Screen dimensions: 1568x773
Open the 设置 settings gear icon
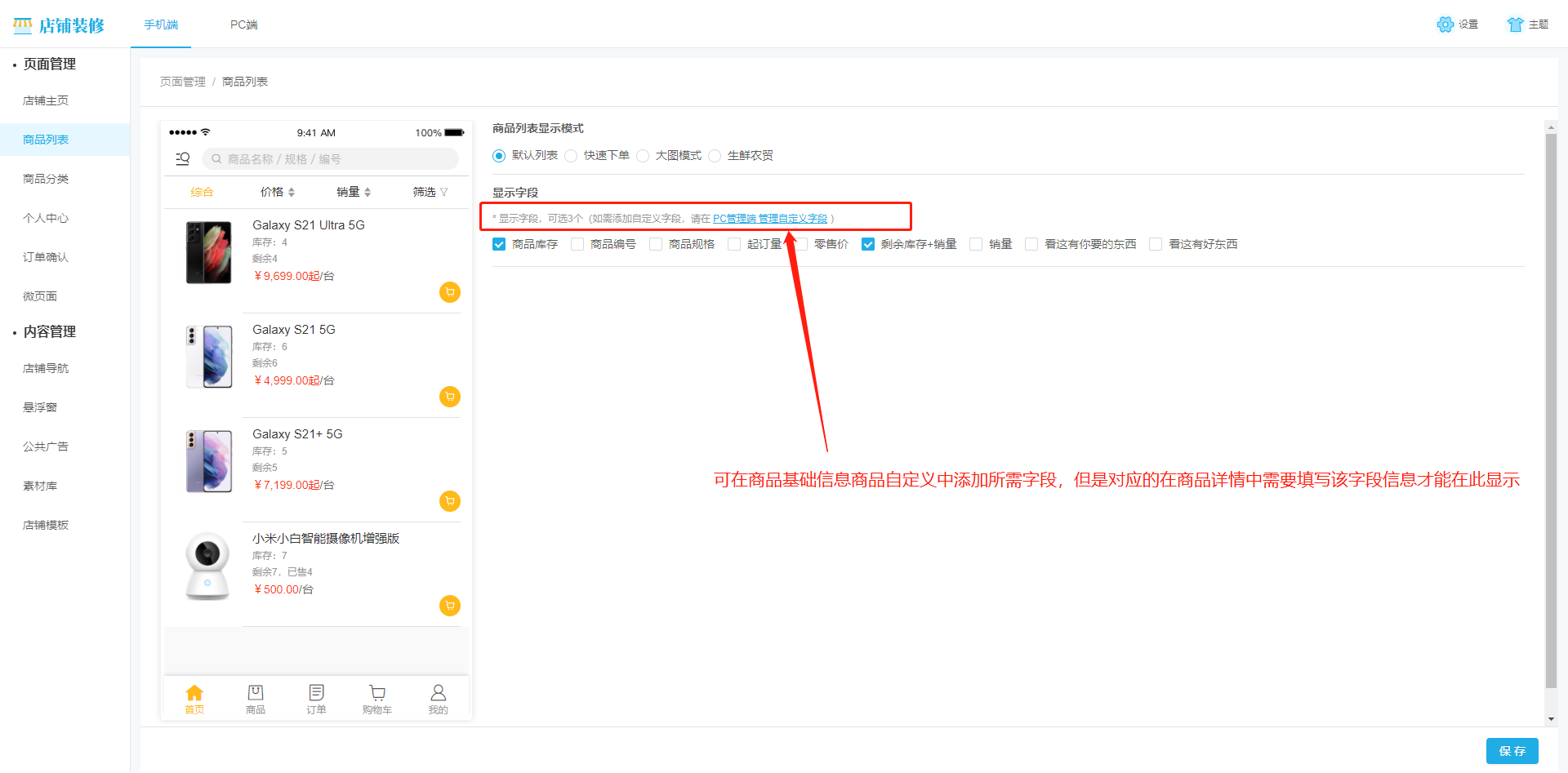tap(1445, 24)
